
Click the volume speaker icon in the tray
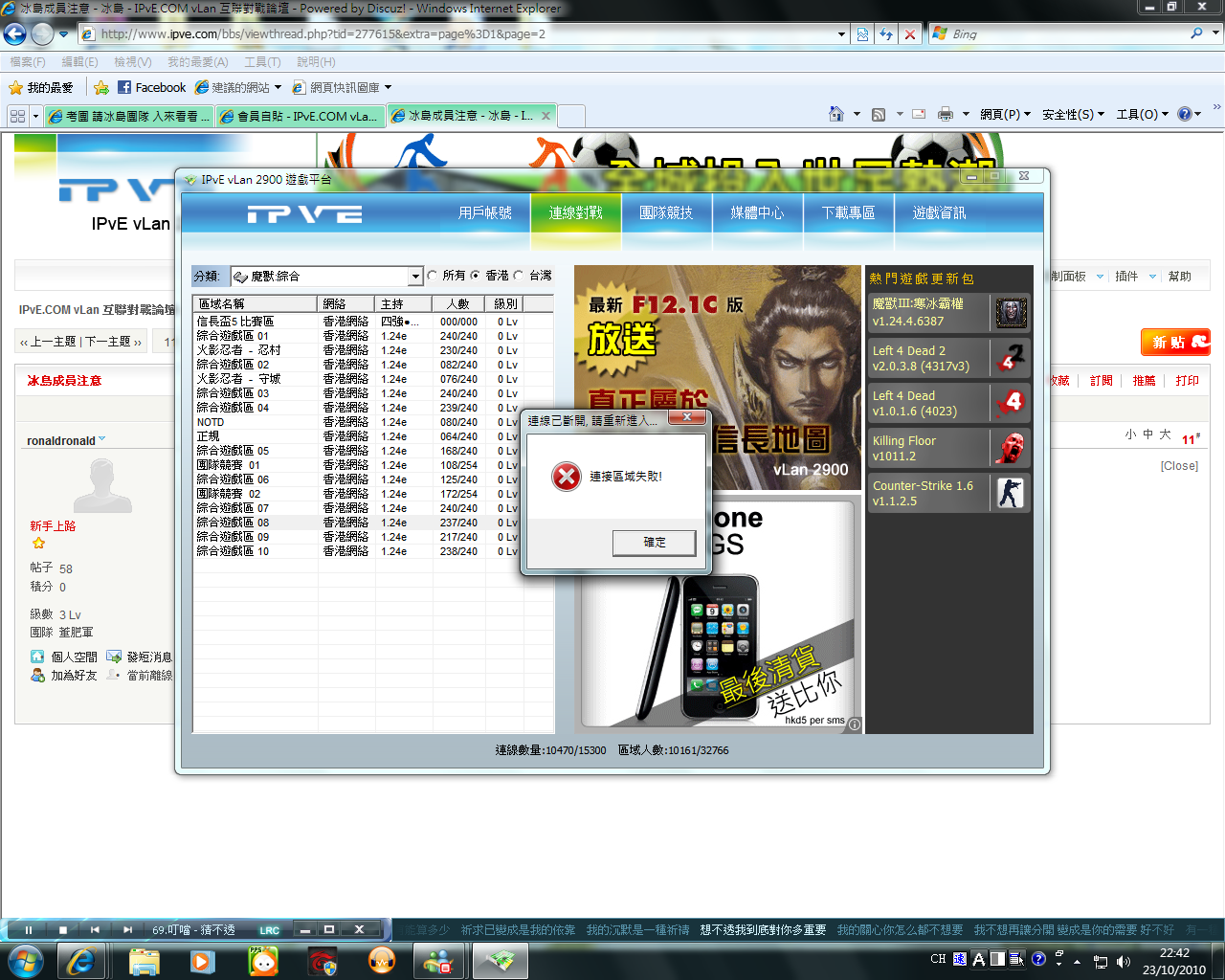(x=1124, y=962)
